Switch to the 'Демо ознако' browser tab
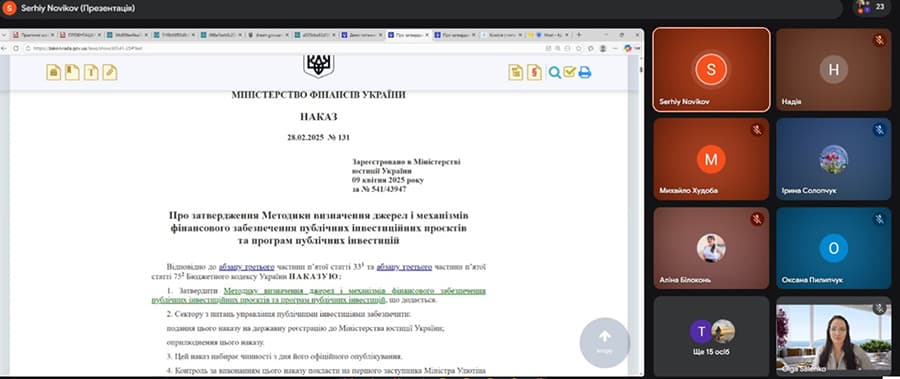The image size is (900, 379). coord(361,35)
